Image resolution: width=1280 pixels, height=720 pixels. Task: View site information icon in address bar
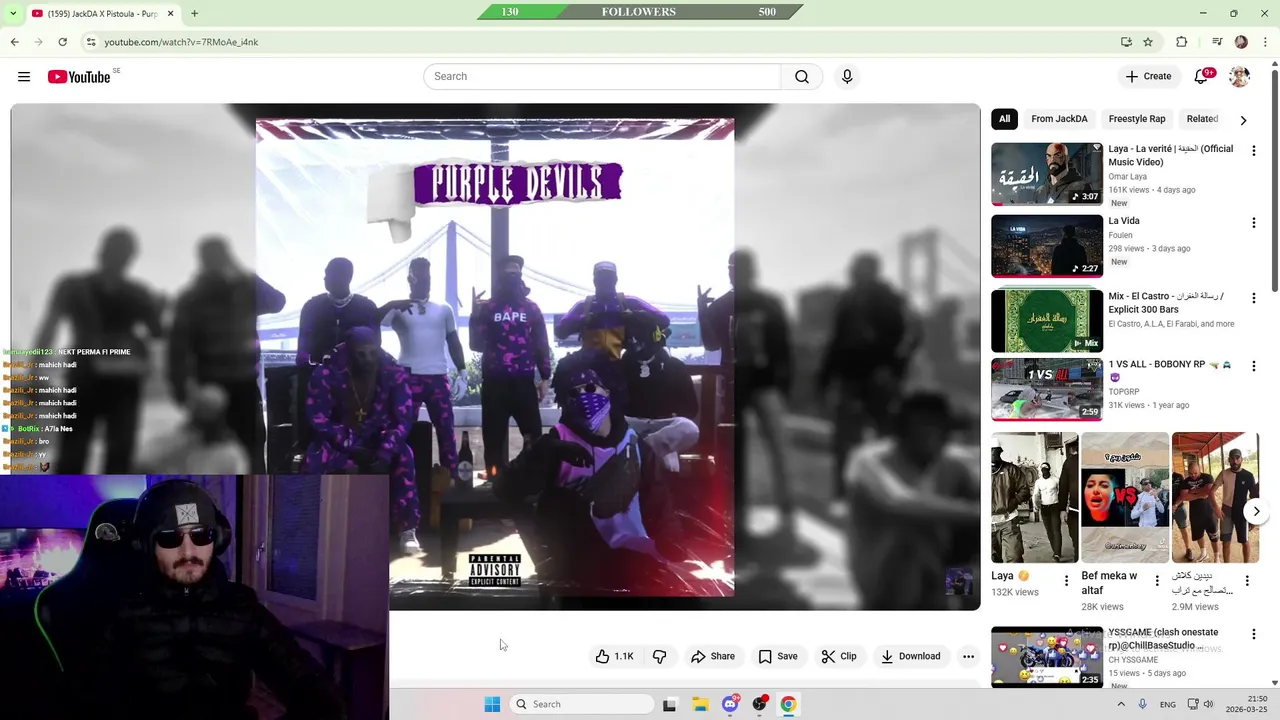(91, 42)
